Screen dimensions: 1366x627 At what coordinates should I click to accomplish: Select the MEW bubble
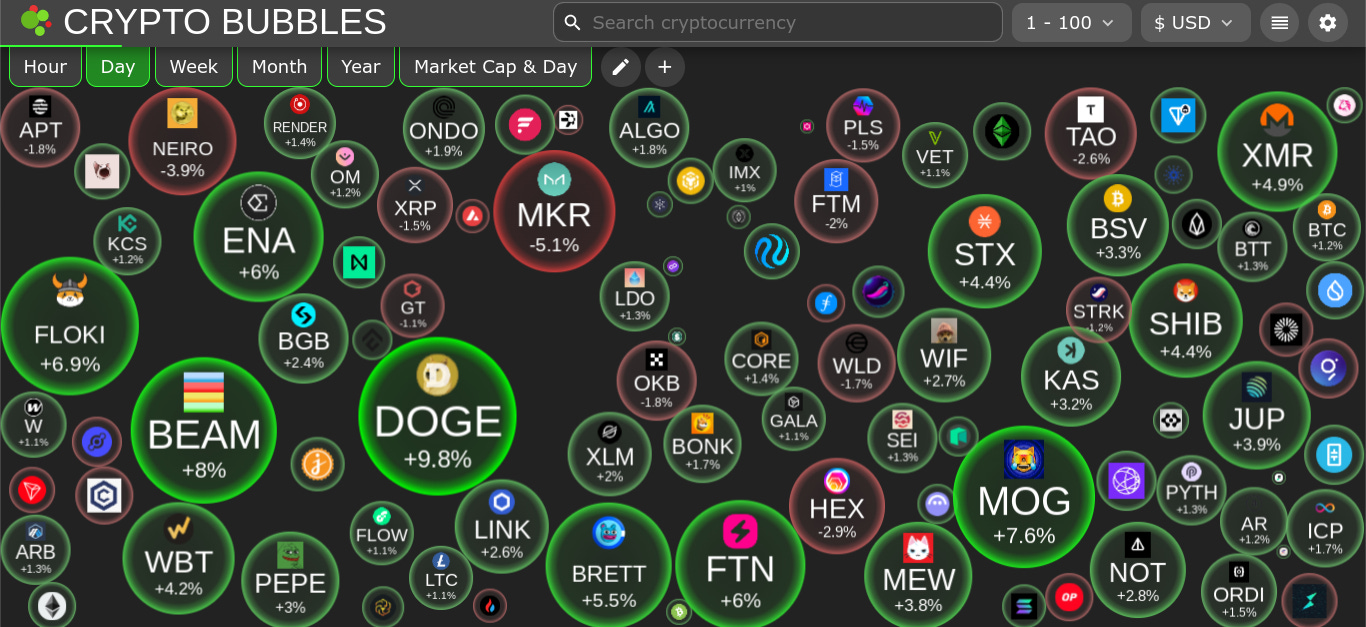point(918,574)
